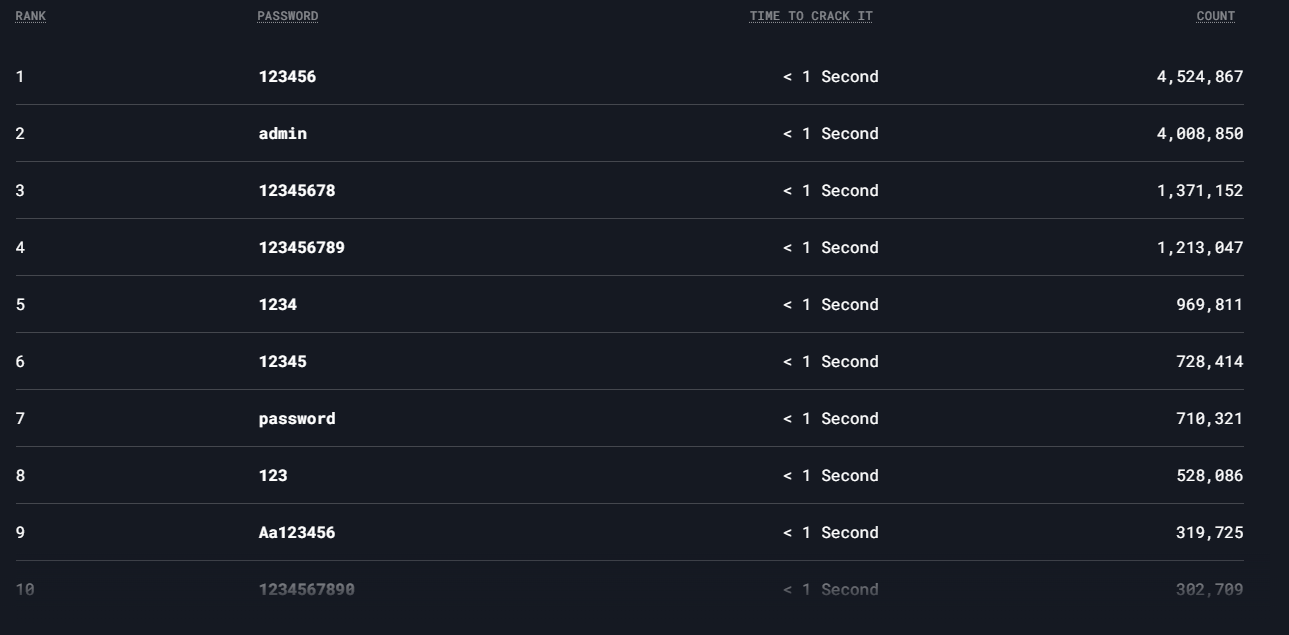Click the 123 password entry
This screenshot has height=635, width=1289.
[x=273, y=475]
